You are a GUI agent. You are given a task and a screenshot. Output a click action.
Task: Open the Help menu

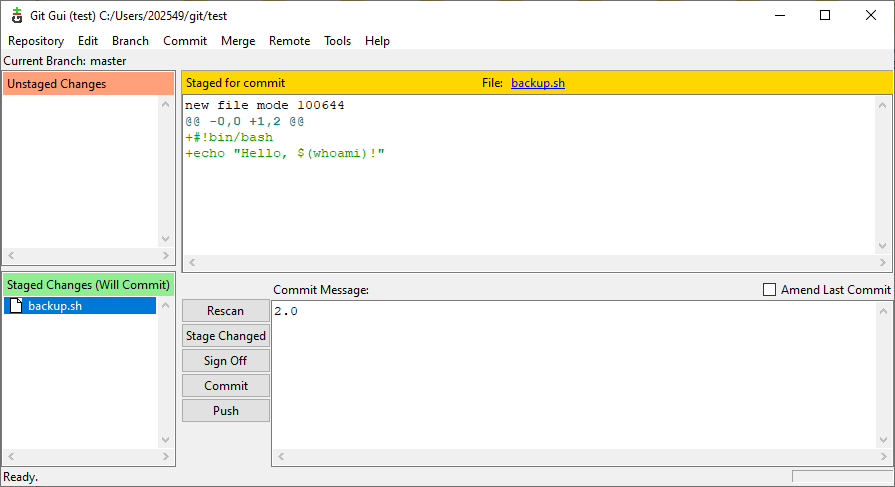pos(377,41)
